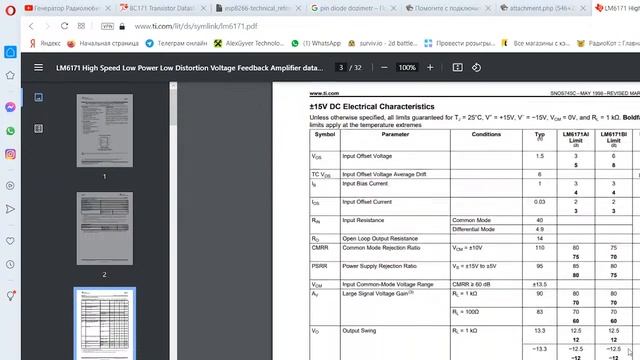This screenshot has height=360, width=640.
Task: Click the fit to page icon
Action: coord(458,68)
